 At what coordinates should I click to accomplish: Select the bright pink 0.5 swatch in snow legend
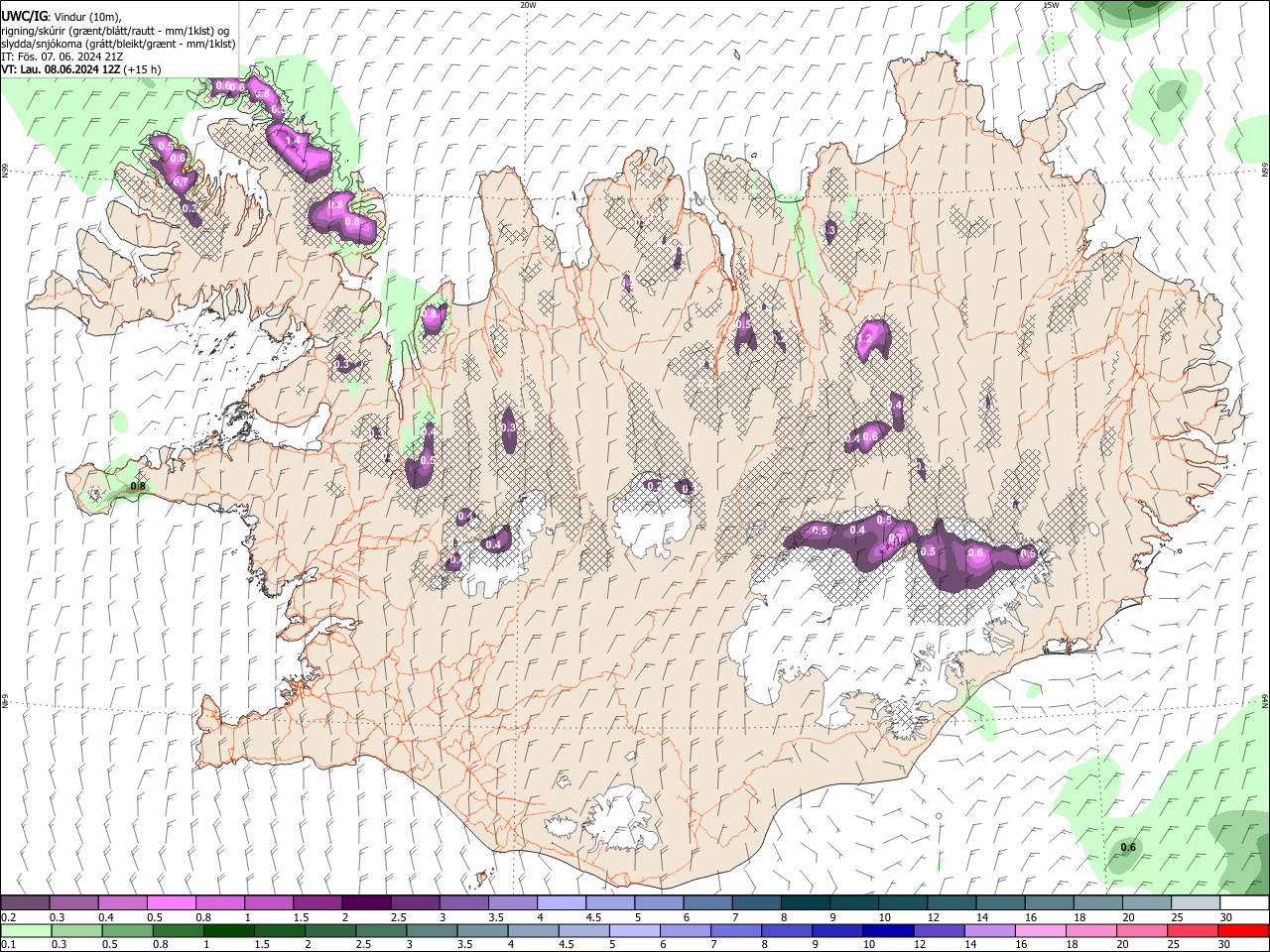tap(171, 903)
